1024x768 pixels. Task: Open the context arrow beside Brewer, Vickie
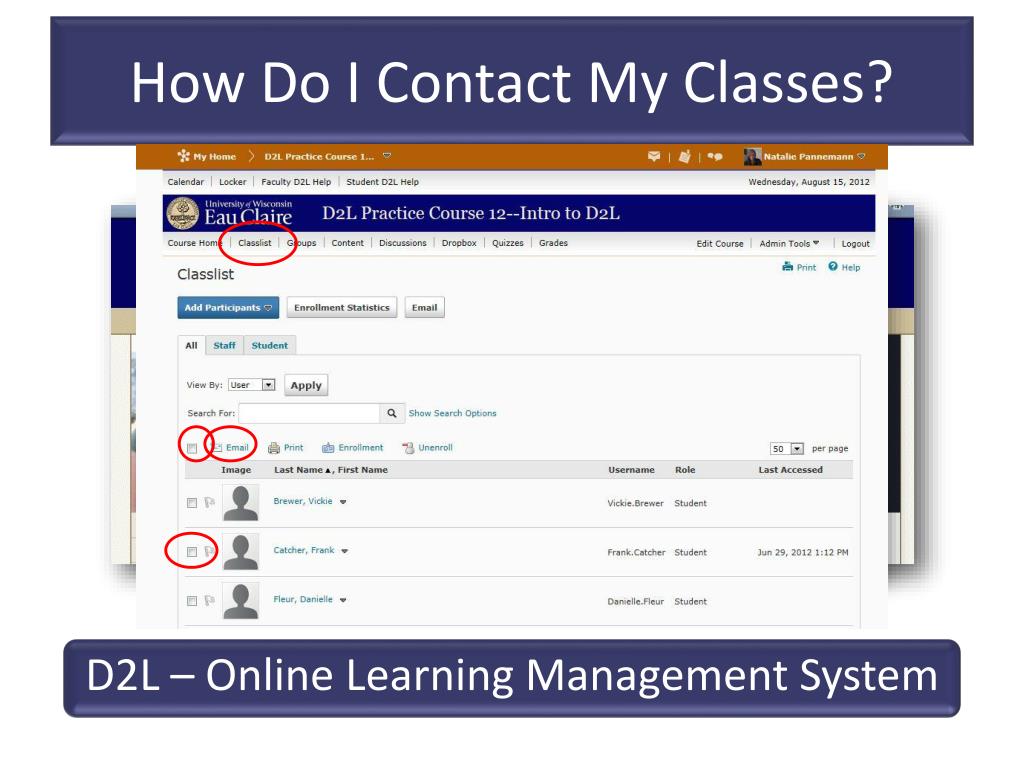pos(343,502)
